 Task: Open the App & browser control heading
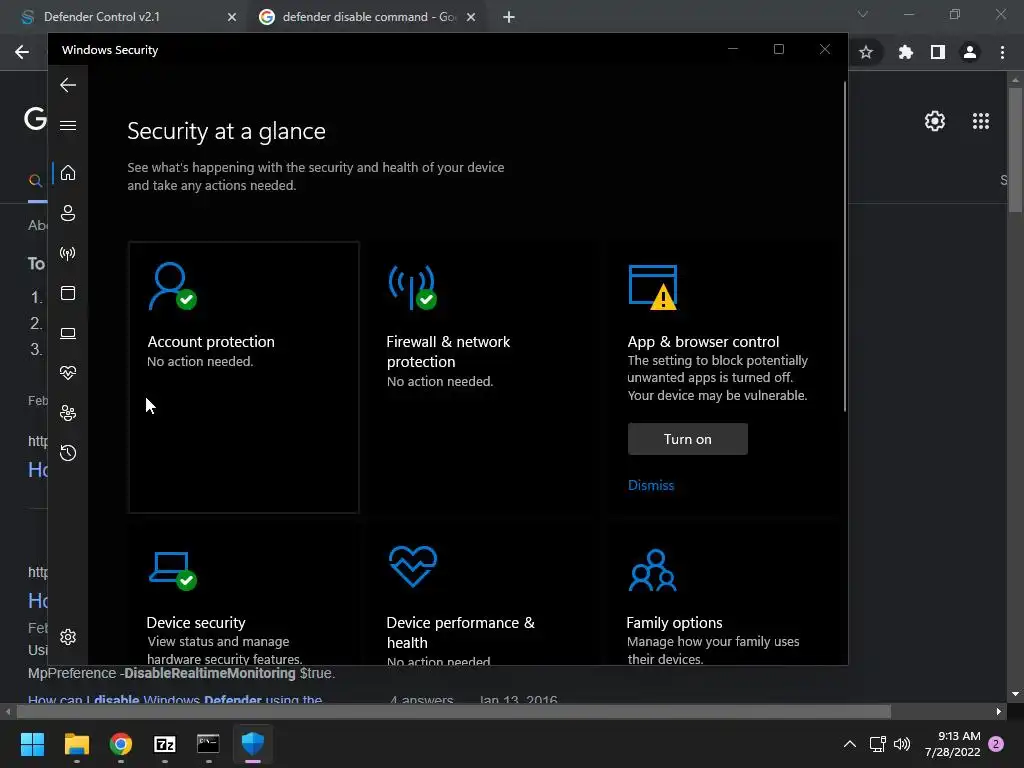coord(703,342)
